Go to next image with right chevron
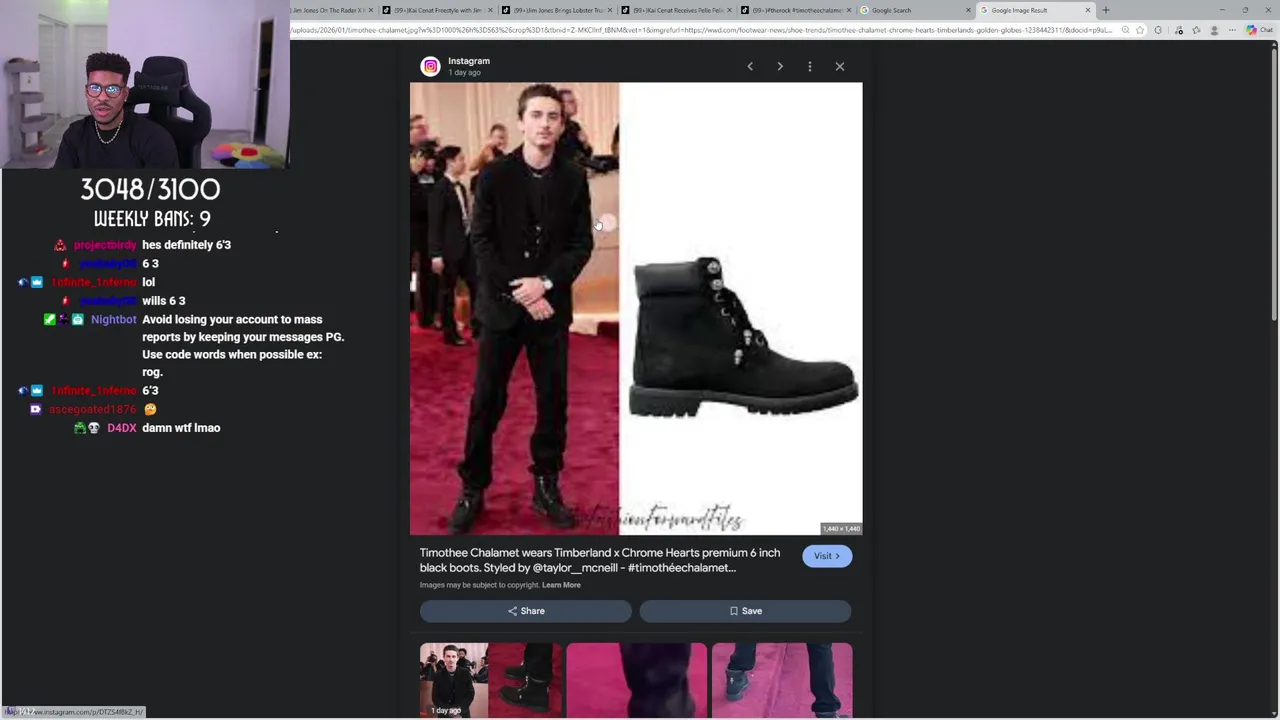This screenshot has height=720, width=1280. click(780, 66)
